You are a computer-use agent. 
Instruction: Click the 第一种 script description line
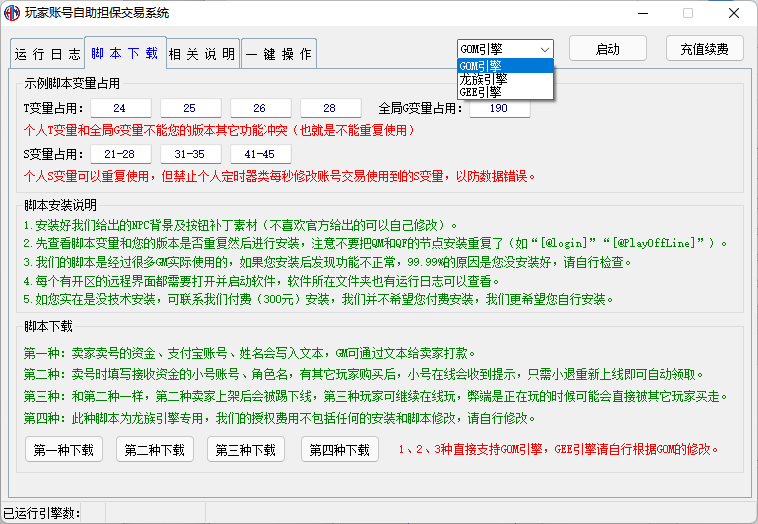tap(249, 353)
